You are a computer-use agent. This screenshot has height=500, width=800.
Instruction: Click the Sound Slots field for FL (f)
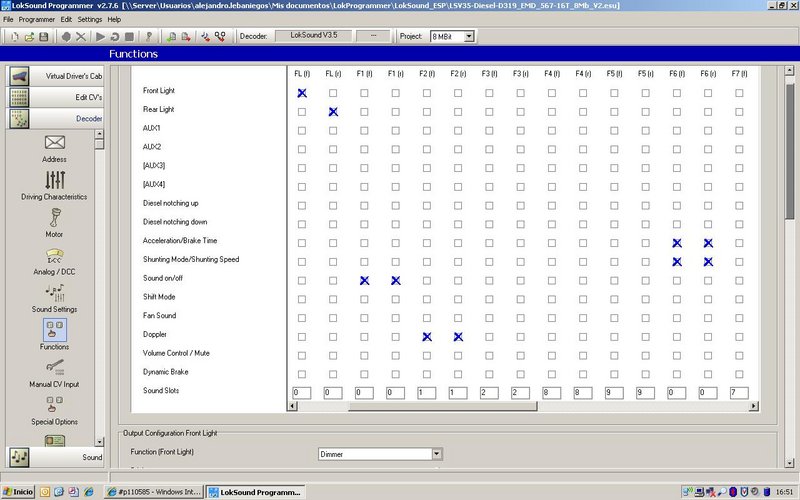pos(302,393)
